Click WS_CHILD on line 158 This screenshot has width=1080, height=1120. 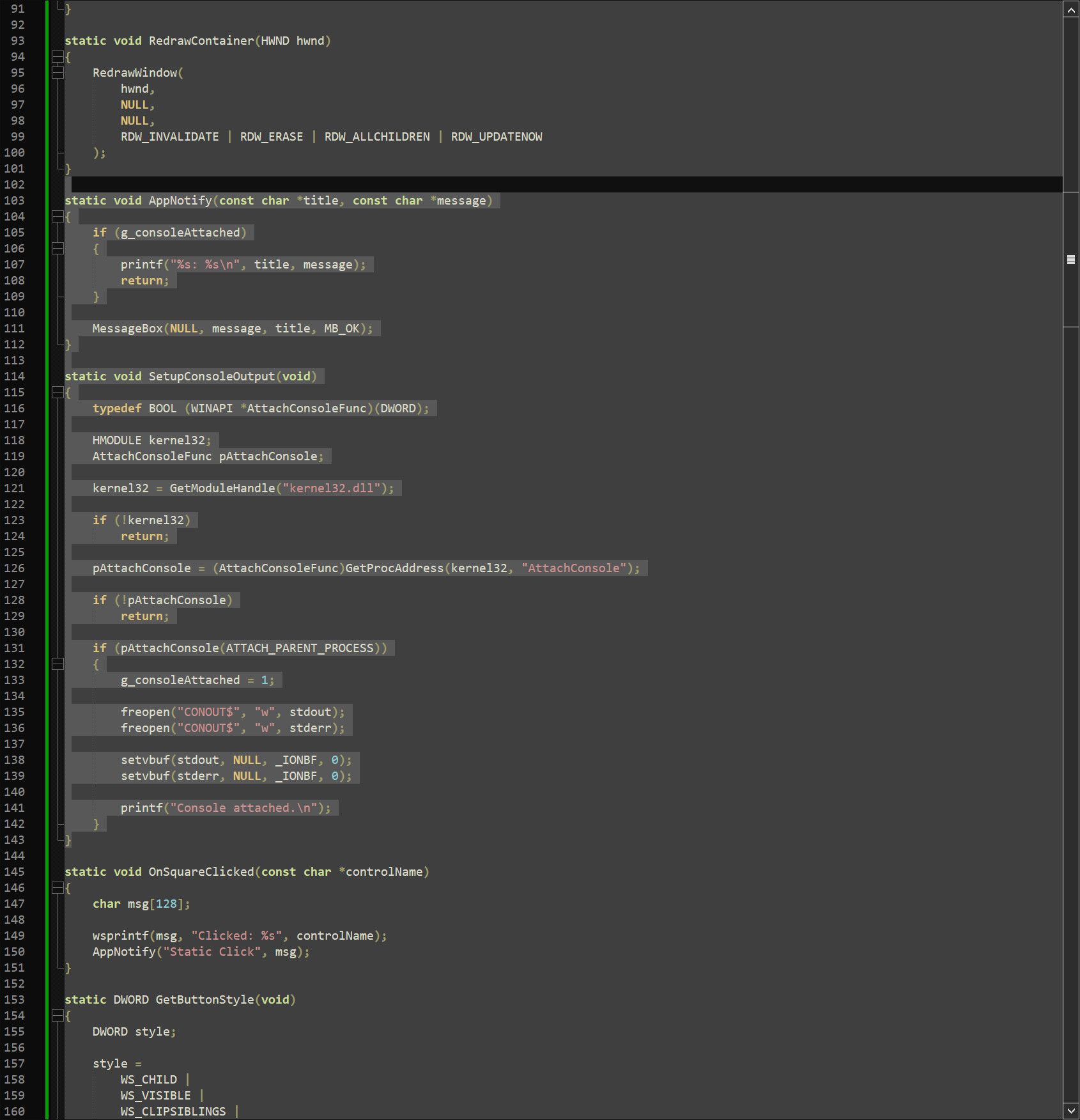(149, 1080)
